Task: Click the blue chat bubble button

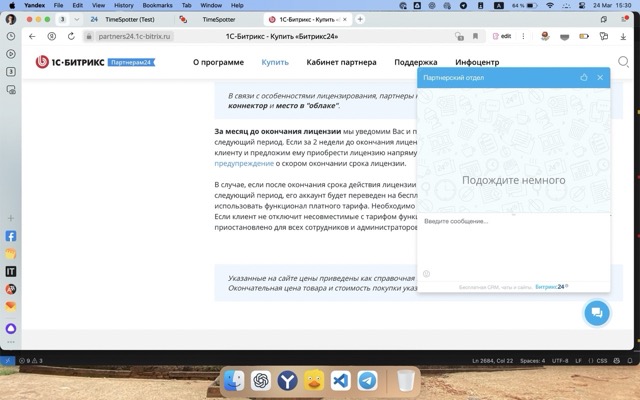Action: pyautogui.click(x=596, y=312)
